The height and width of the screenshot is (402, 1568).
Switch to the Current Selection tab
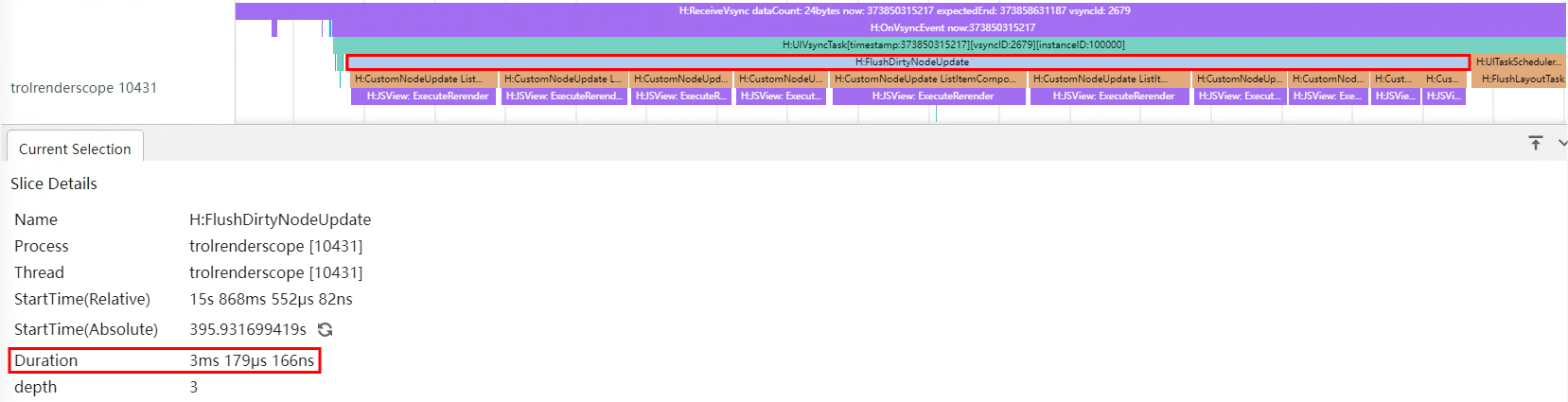[75, 149]
